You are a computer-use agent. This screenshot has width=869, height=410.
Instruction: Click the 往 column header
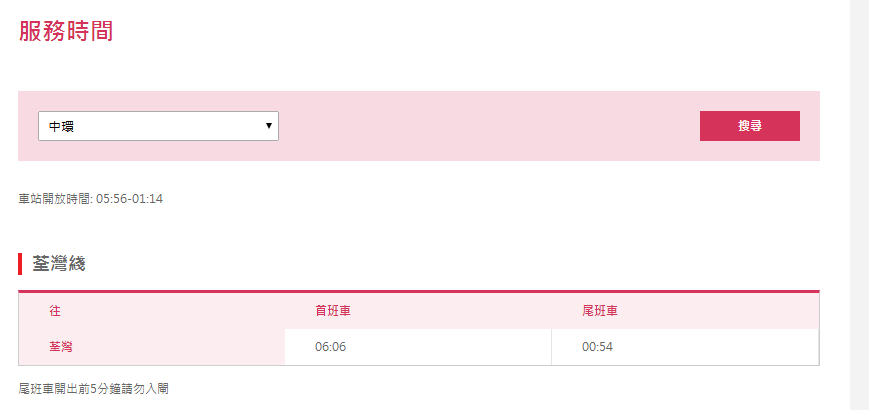point(55,311)
